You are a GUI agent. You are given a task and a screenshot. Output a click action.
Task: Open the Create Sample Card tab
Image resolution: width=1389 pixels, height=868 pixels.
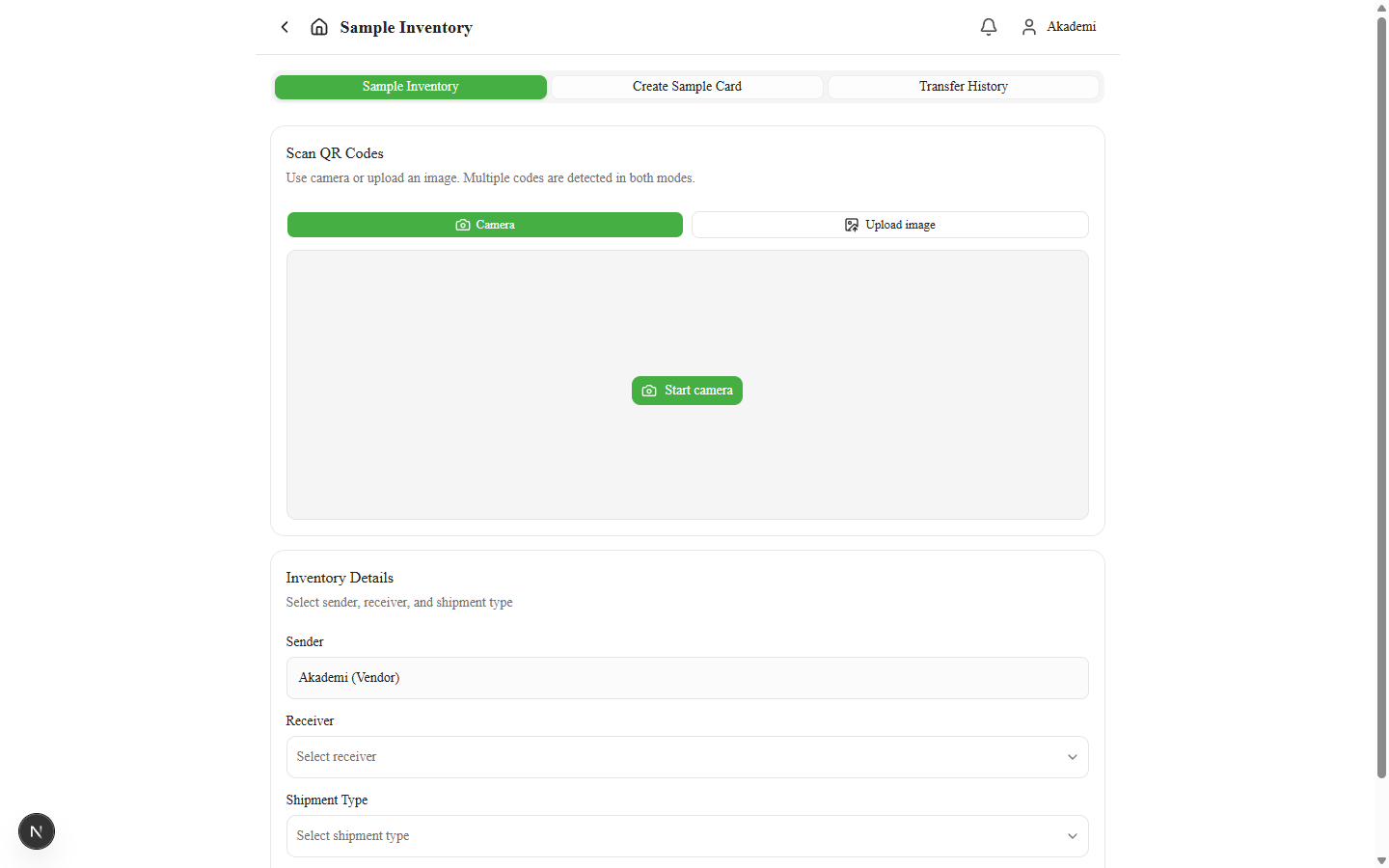pos(687,87)
